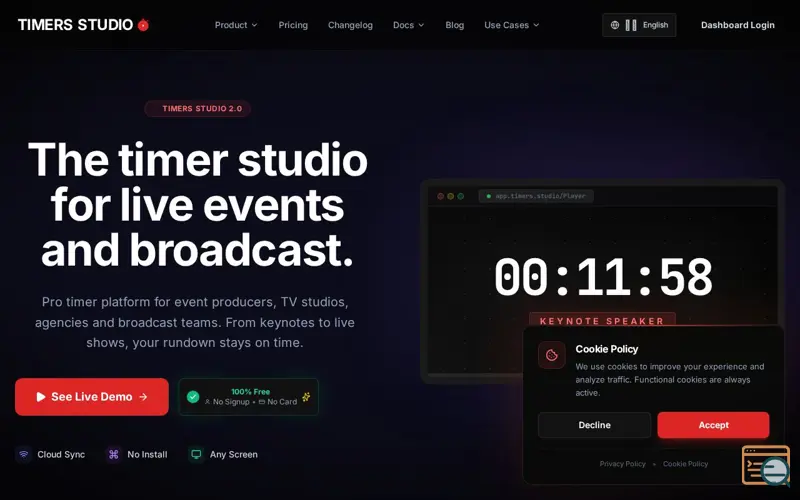Click the Timers Studio red clock logo icon
Screen dimensions: 800x500
143,24
